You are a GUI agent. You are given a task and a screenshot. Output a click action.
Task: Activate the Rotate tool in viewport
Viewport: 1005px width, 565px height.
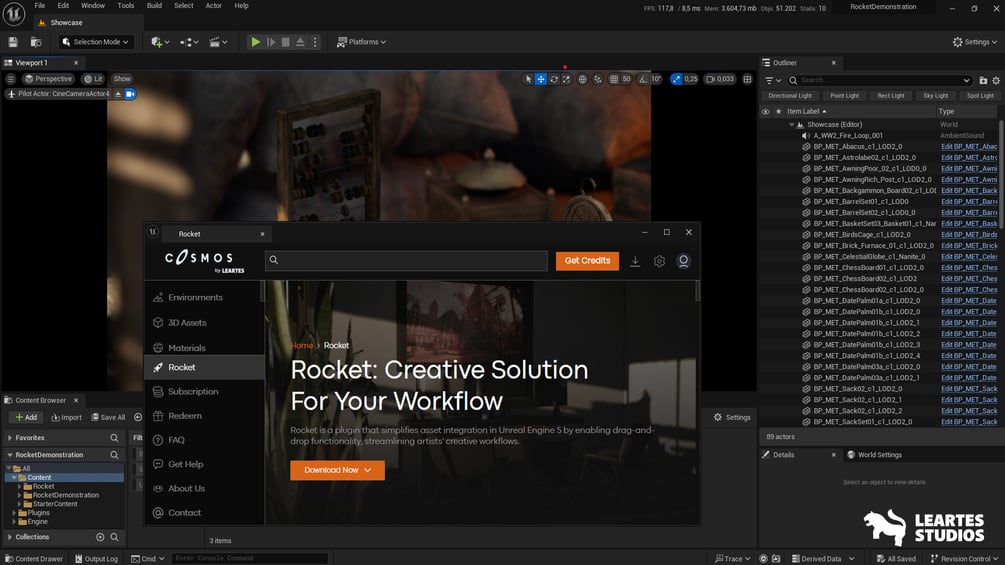point(554,79)
